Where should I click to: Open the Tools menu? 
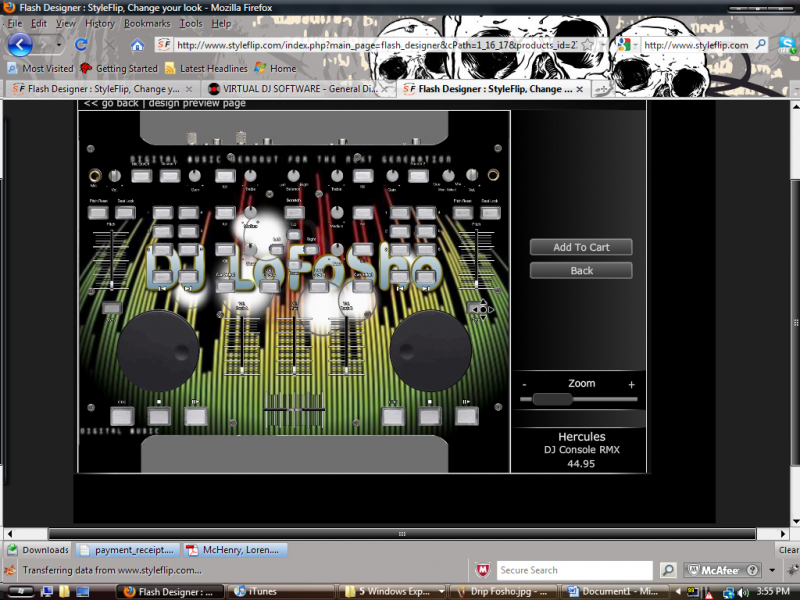pyautogui.click(x=191, y=23)
